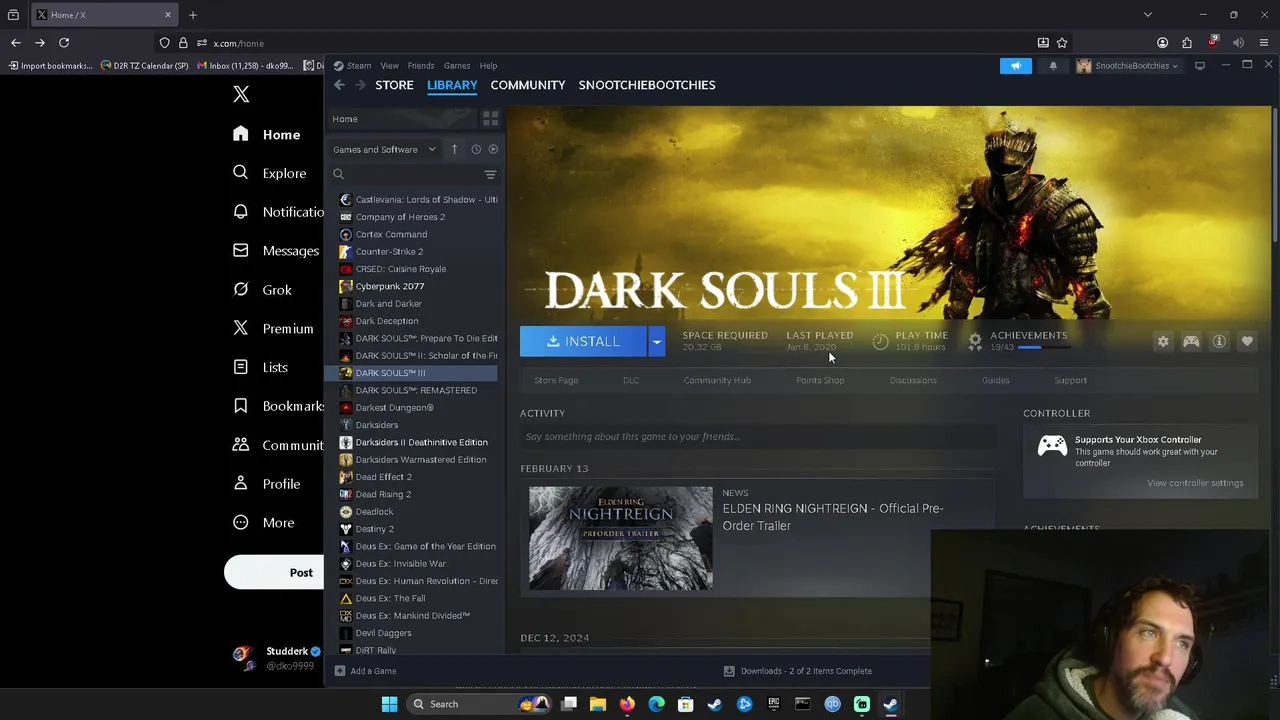The width and height of the screenshot is (1280, 720).
Task: Open the SNOOTCHIEBOOTCHIES profile tab
Action: [x=647, y=85]
